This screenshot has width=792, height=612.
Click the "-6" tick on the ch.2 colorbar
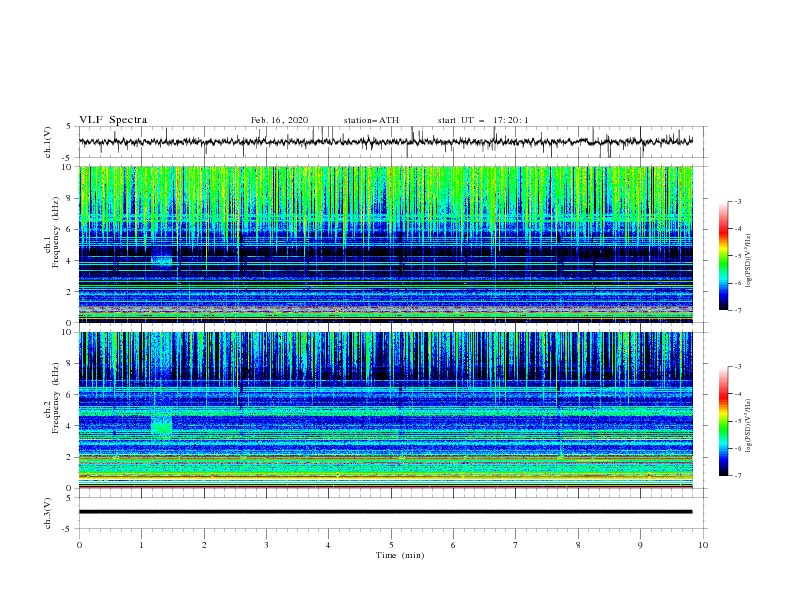(x=737, y=449)
